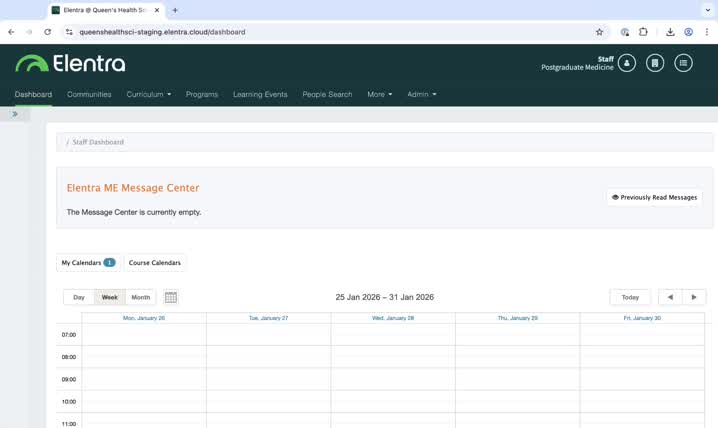Click the date range 25 Jan 2026 heading
Image resolution: width=718 pixels, height=428 pixels.
pyautogui.click(x=385, y=297)
